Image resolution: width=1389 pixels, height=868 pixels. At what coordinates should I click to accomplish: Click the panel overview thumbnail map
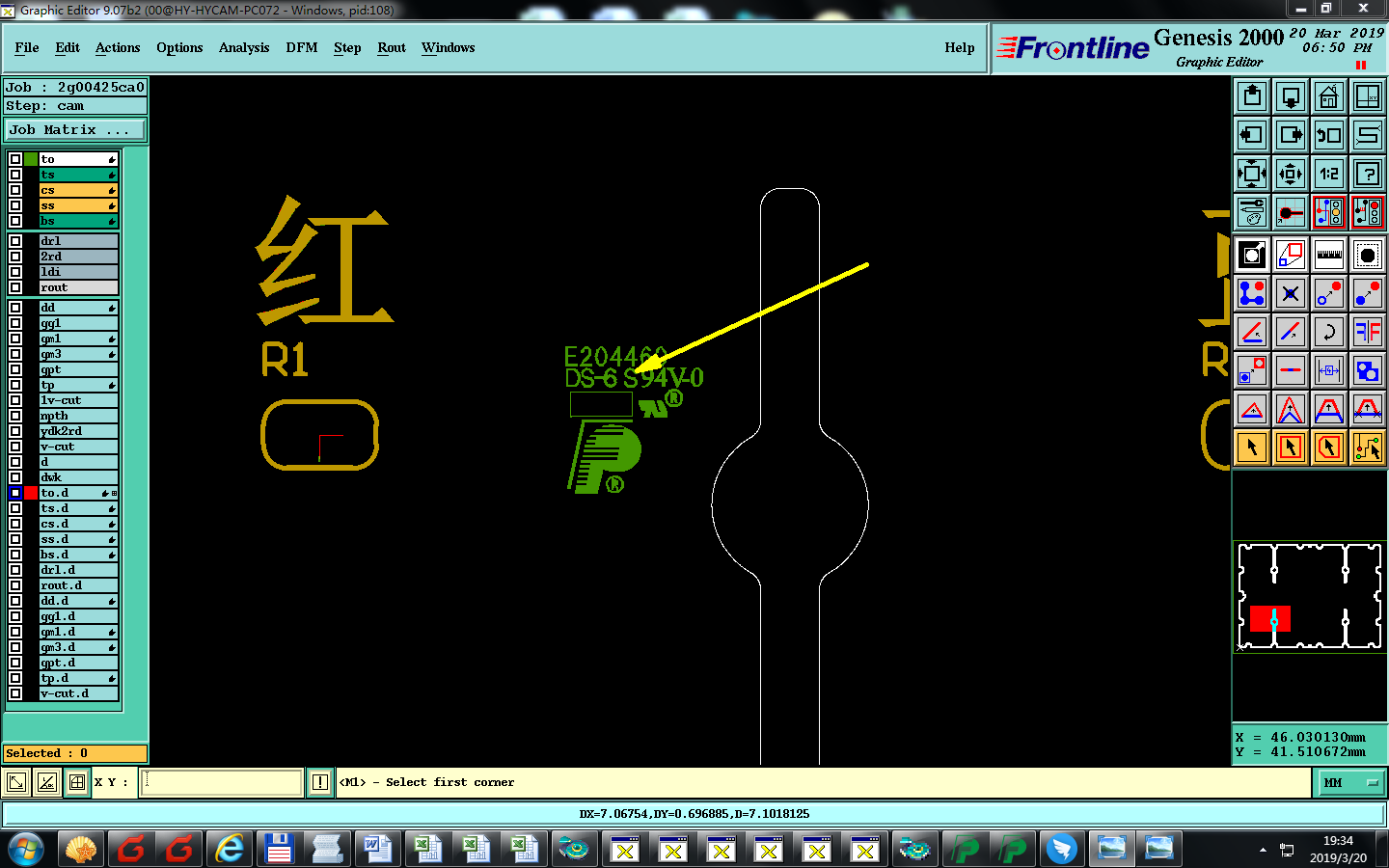[x=1309, y=596]
